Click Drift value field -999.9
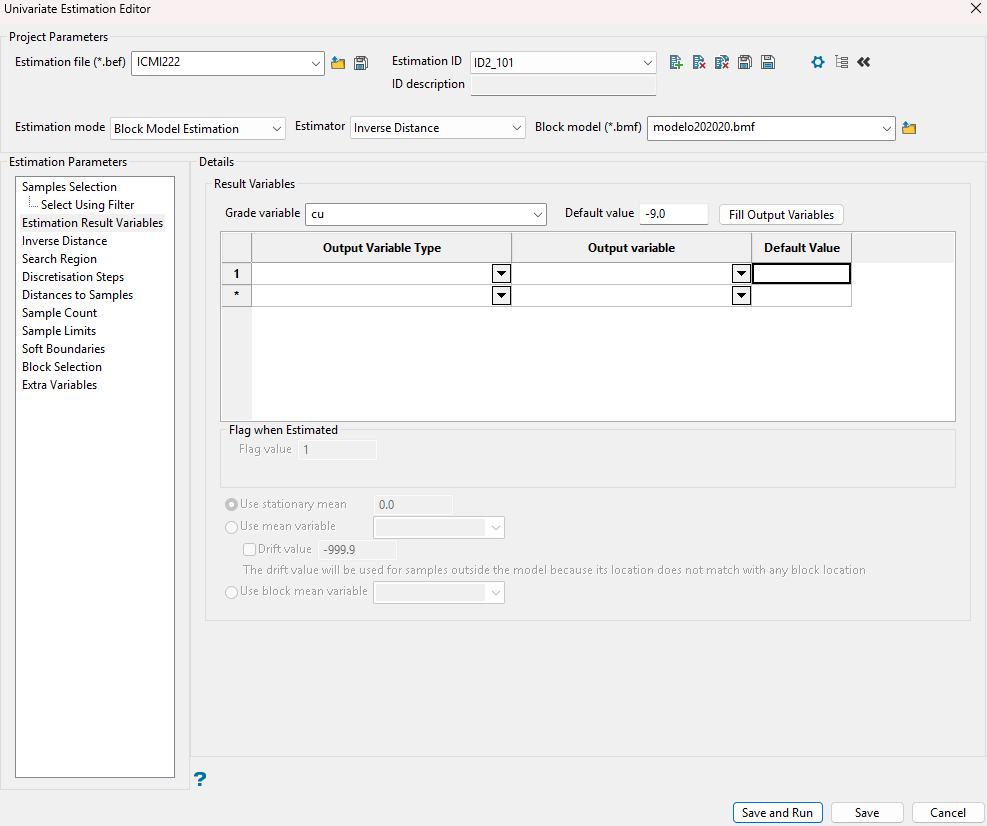Image resolution: width=987 pixels, height=826 pixels. click(x=358, y=550)
